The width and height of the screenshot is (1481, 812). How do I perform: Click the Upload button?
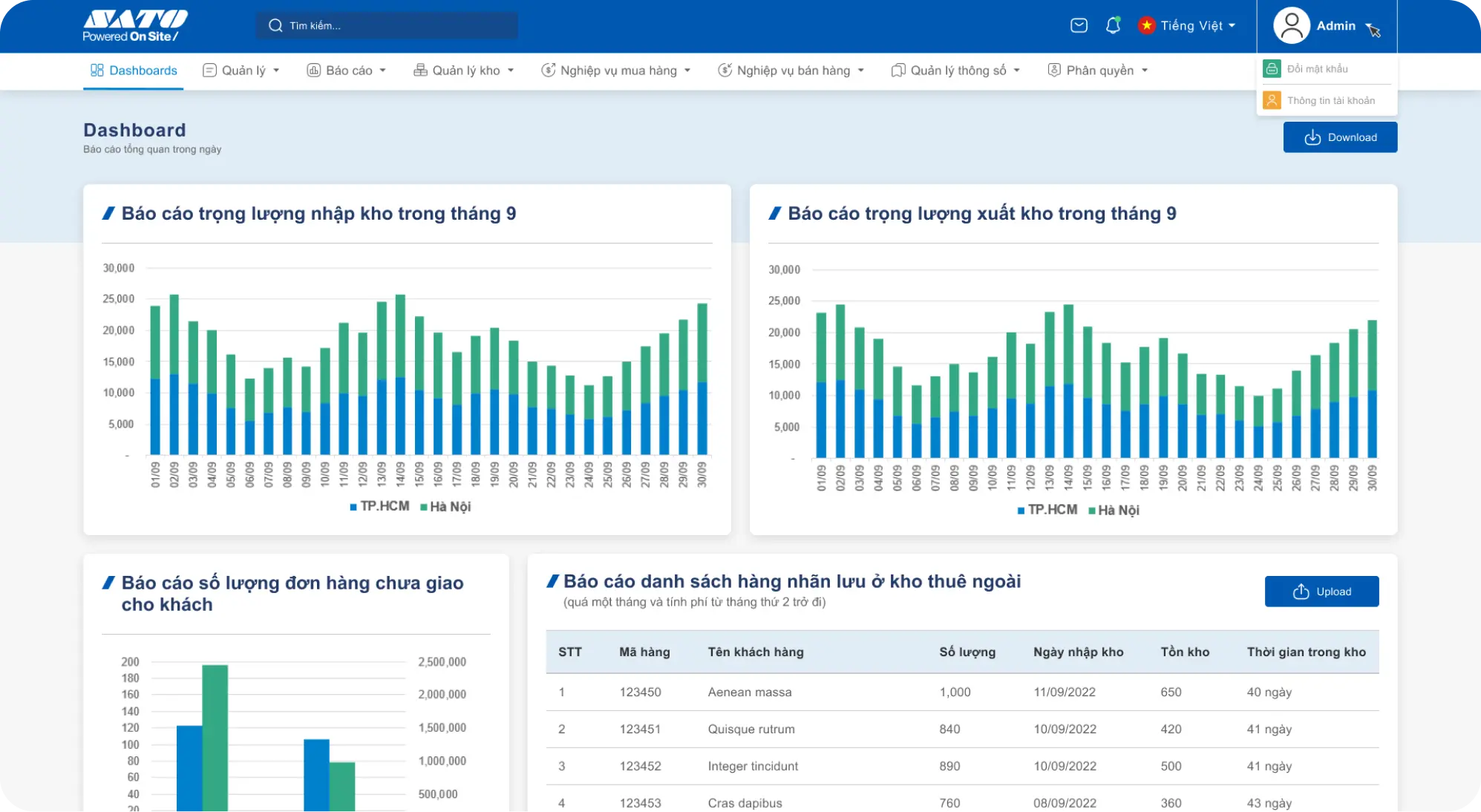coord(1321,592)
